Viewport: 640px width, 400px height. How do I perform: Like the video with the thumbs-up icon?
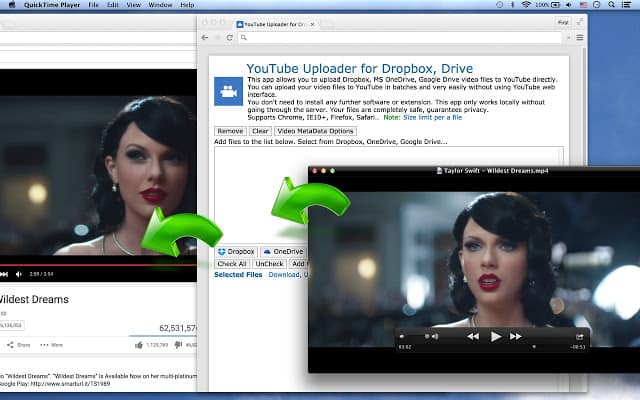click(x=139, y=345)
